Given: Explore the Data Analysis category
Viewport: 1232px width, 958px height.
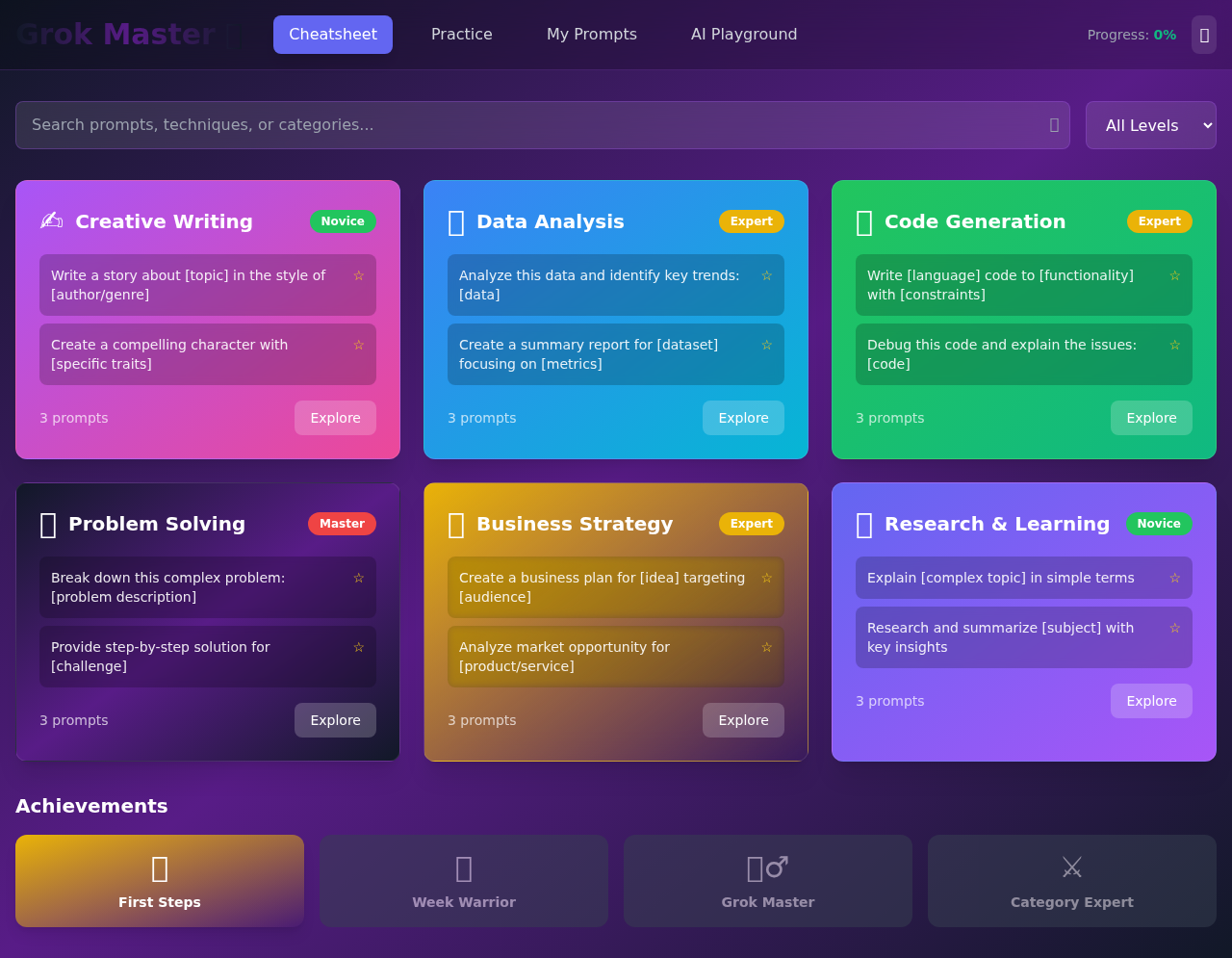Looking at the screenshot, I should [743, 418].
